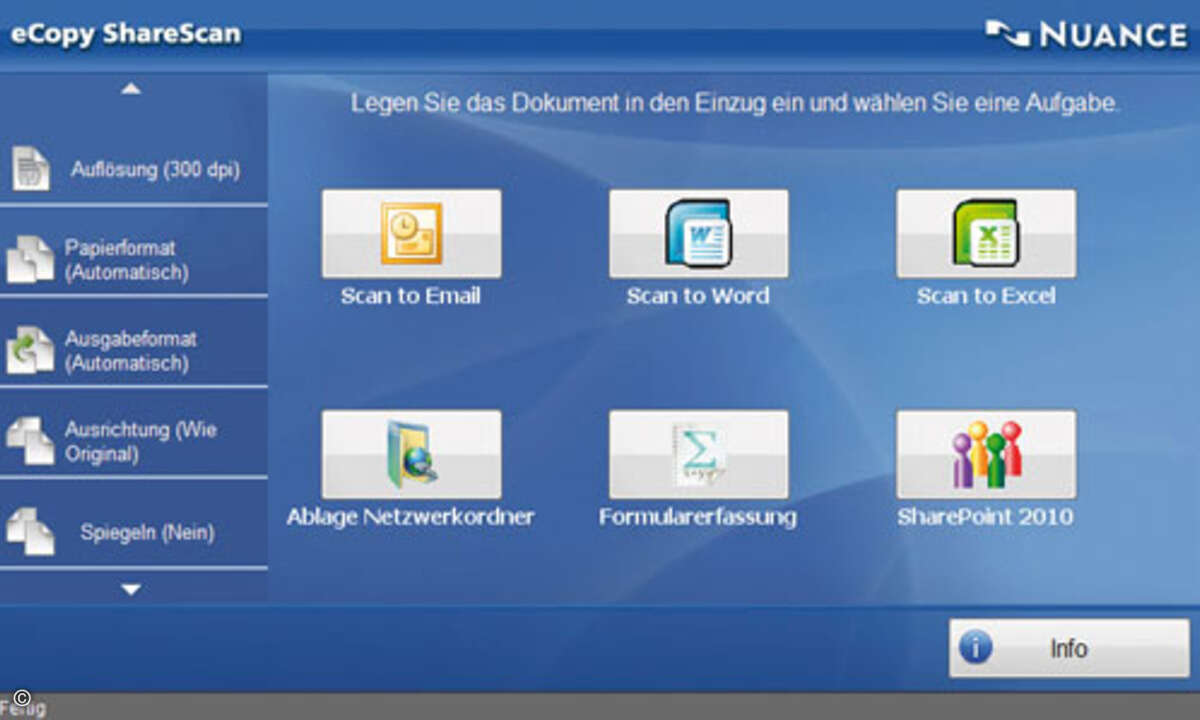Open Ausgabeformat (Automatisch) setting
1200x720 pixels.
click(133, 351)
